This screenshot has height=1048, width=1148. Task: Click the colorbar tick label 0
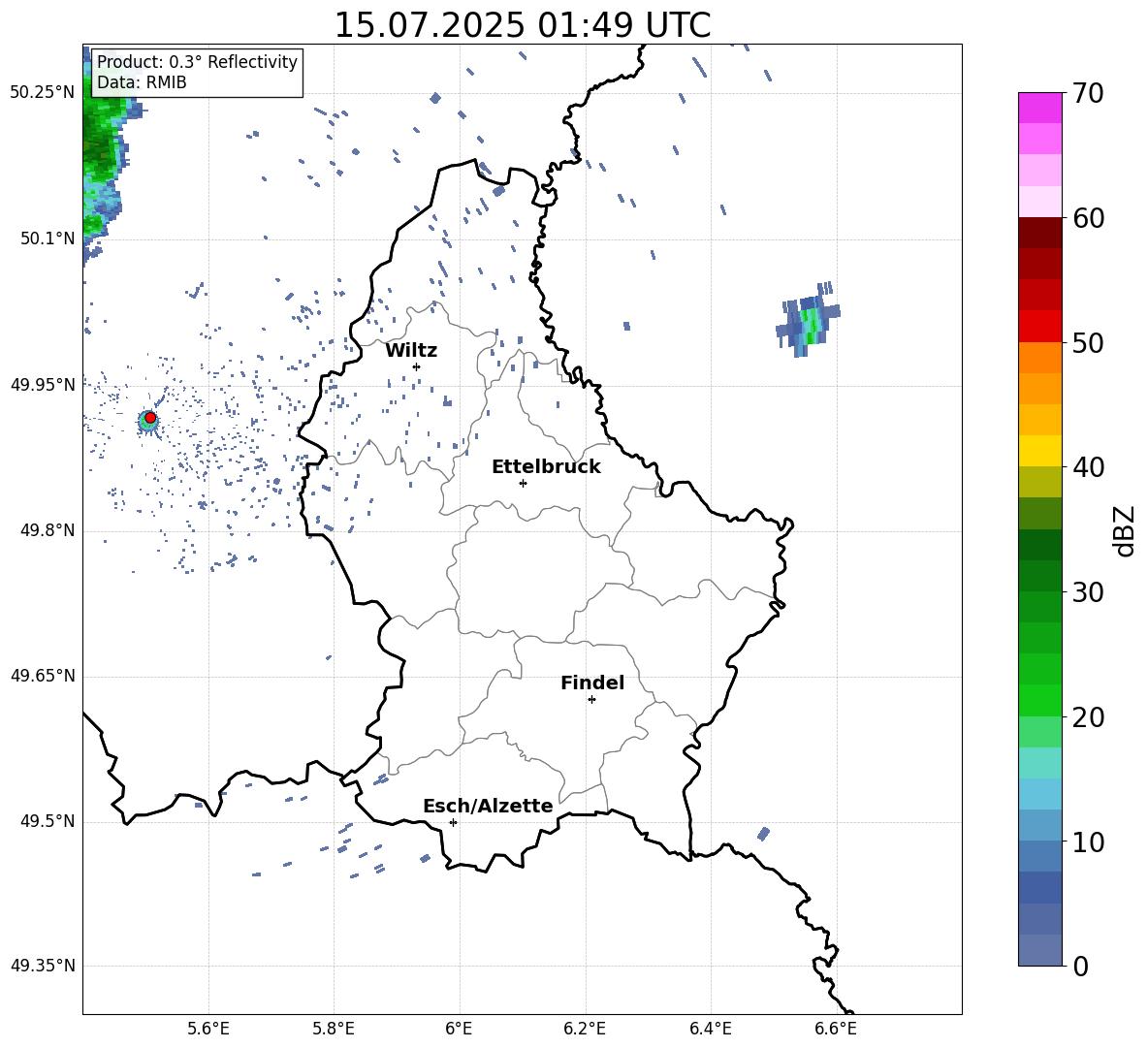point(1081,966)
